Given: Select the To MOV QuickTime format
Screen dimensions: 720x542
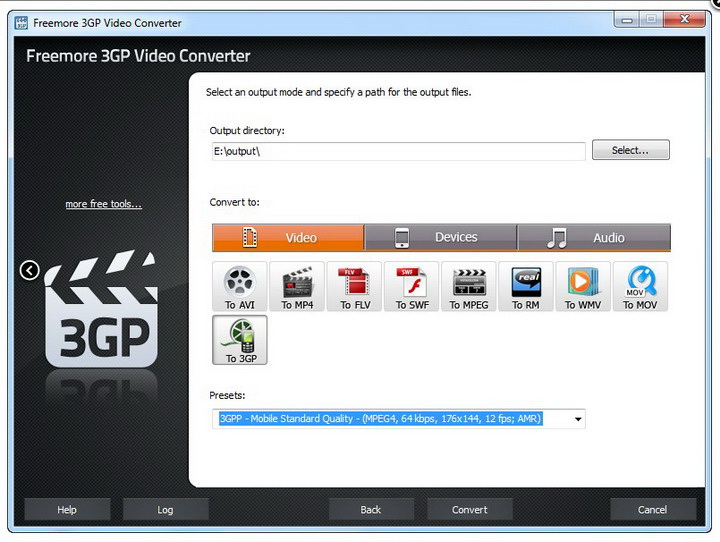Looking at the screenshot, I should (640, 287).
